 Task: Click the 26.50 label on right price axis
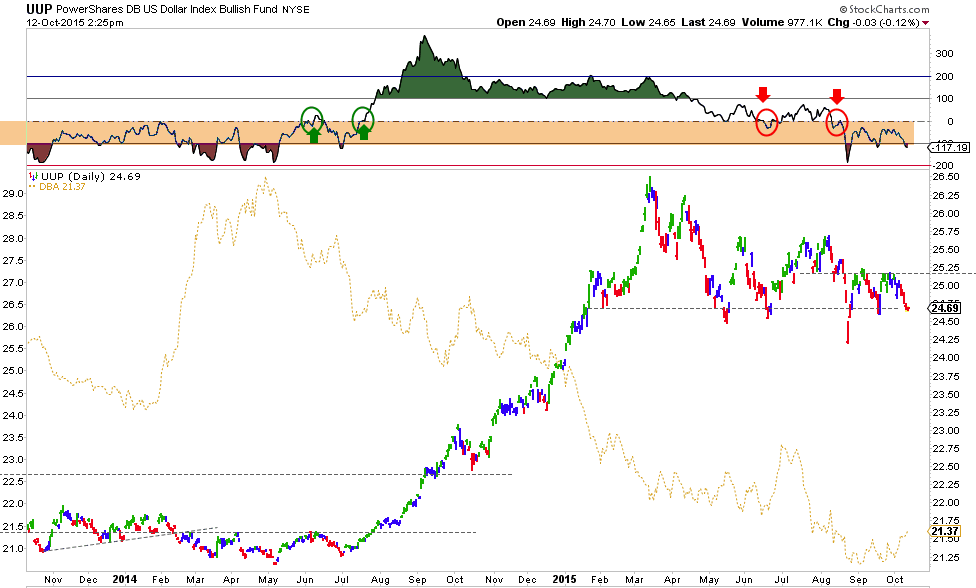[946, 177]
